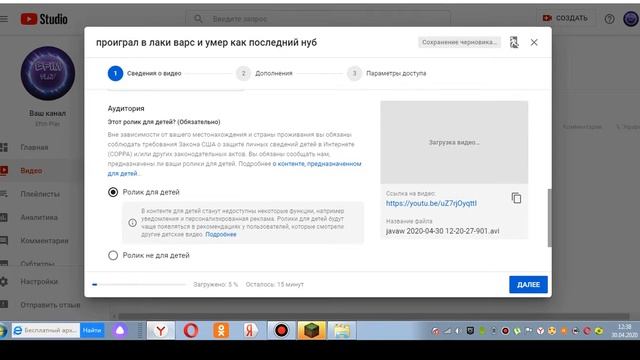640x360 pixels.
Task: Click the 'Сохранение черновика...' status label
Action: click(x=459, y=42)
